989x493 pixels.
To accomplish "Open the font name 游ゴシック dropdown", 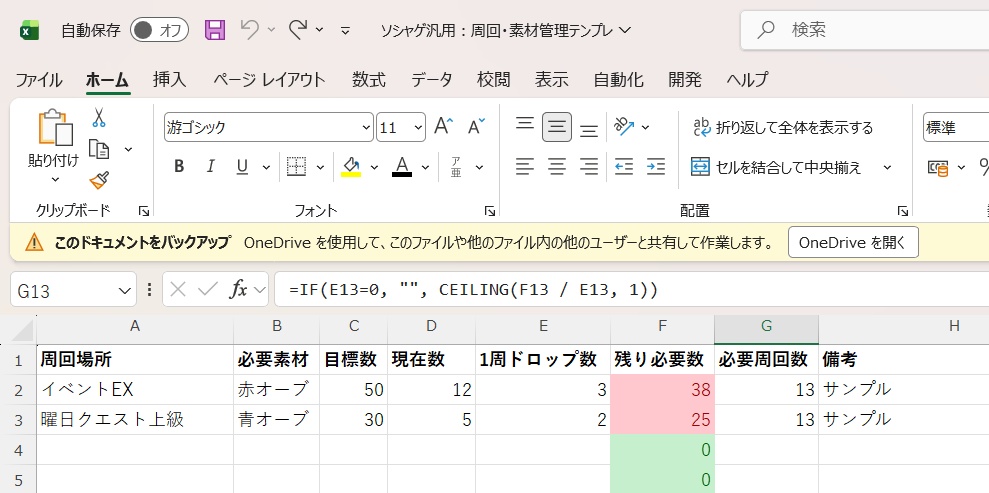I will 366,127.
